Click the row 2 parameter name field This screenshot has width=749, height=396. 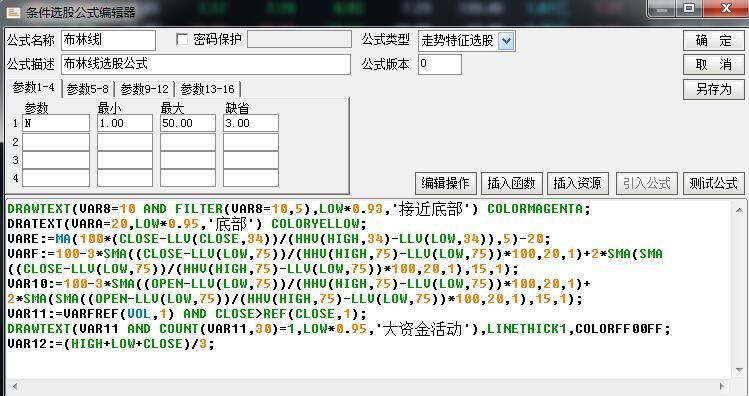pyautogui.click(x=56, y=142)
